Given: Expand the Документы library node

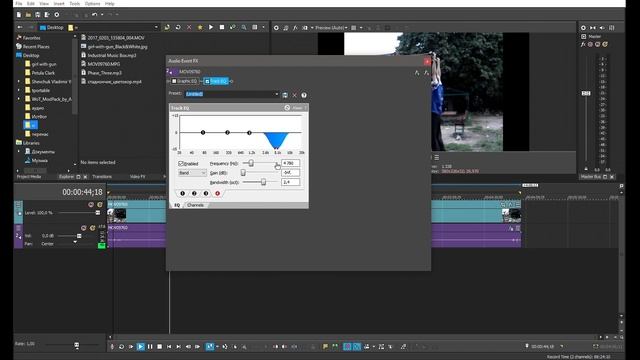Looking at the screenshot, I should click(19, 151).
